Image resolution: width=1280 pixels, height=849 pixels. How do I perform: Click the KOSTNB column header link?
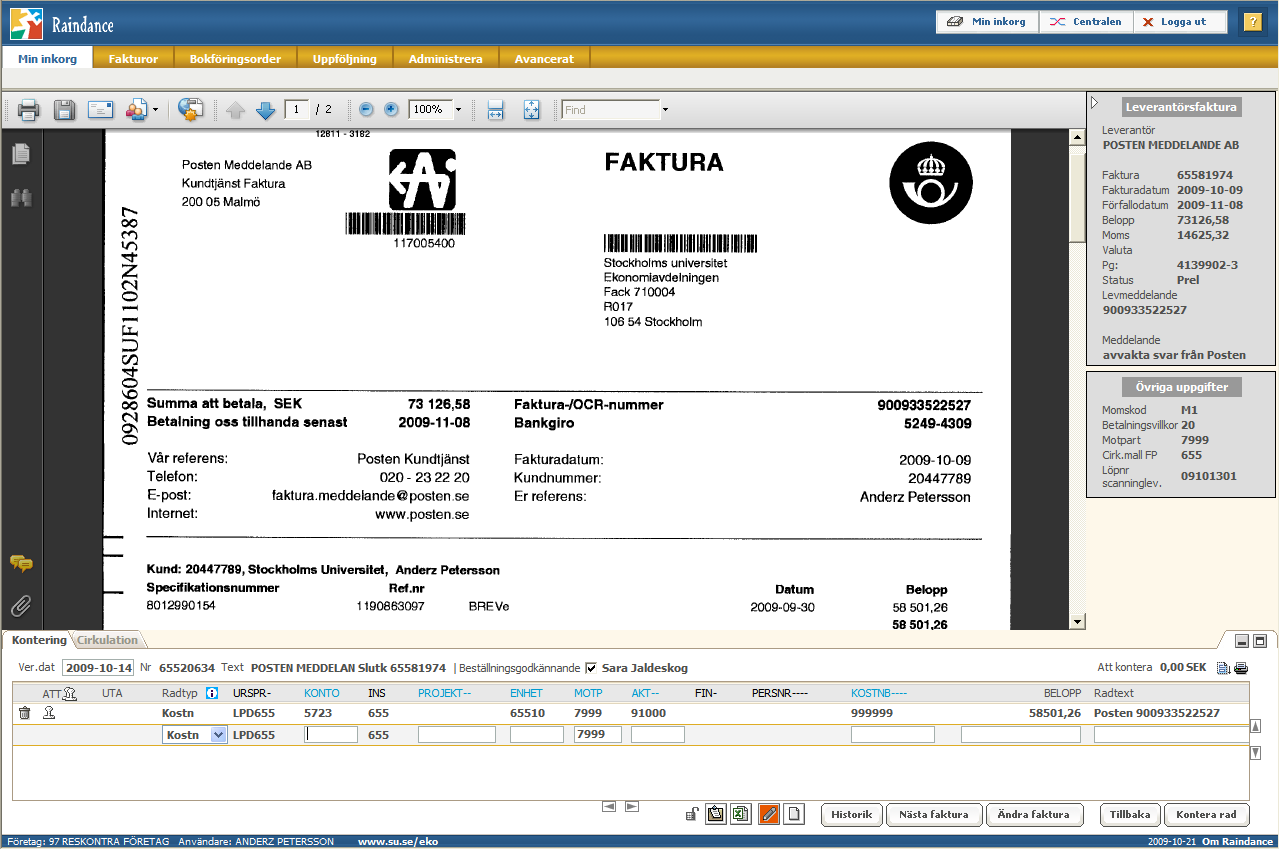pyautogui.click(x=879, y=693)
